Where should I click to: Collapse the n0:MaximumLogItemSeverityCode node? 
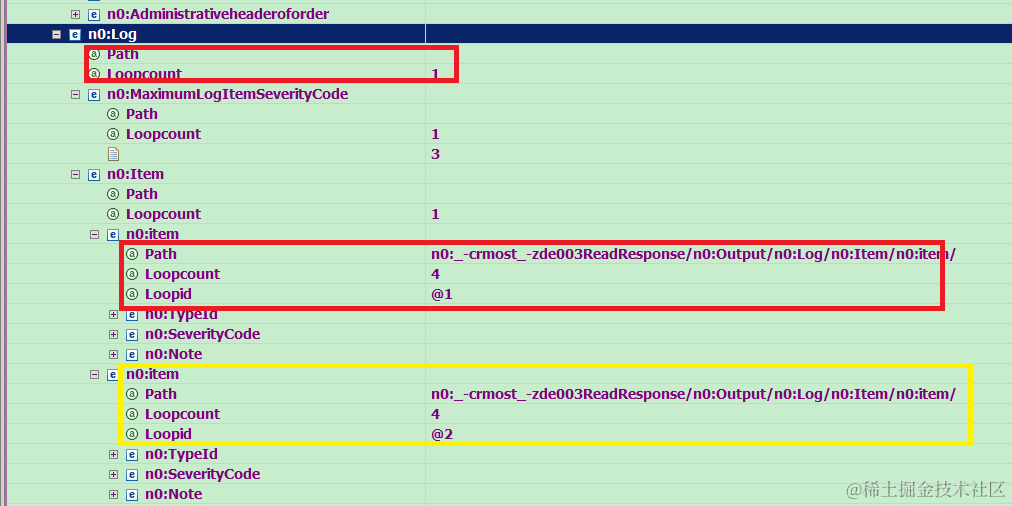point(76,94)
